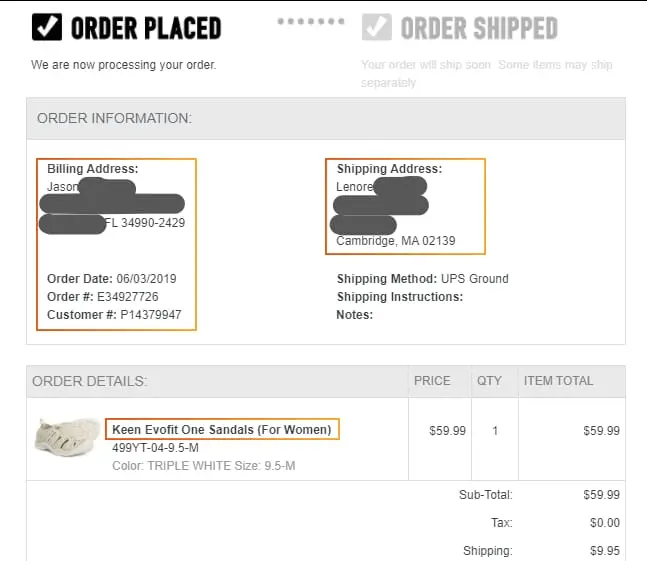The width and height of the screenshot is (647, 561).
Task: Click the QTY column header
Action: (489, 381)
